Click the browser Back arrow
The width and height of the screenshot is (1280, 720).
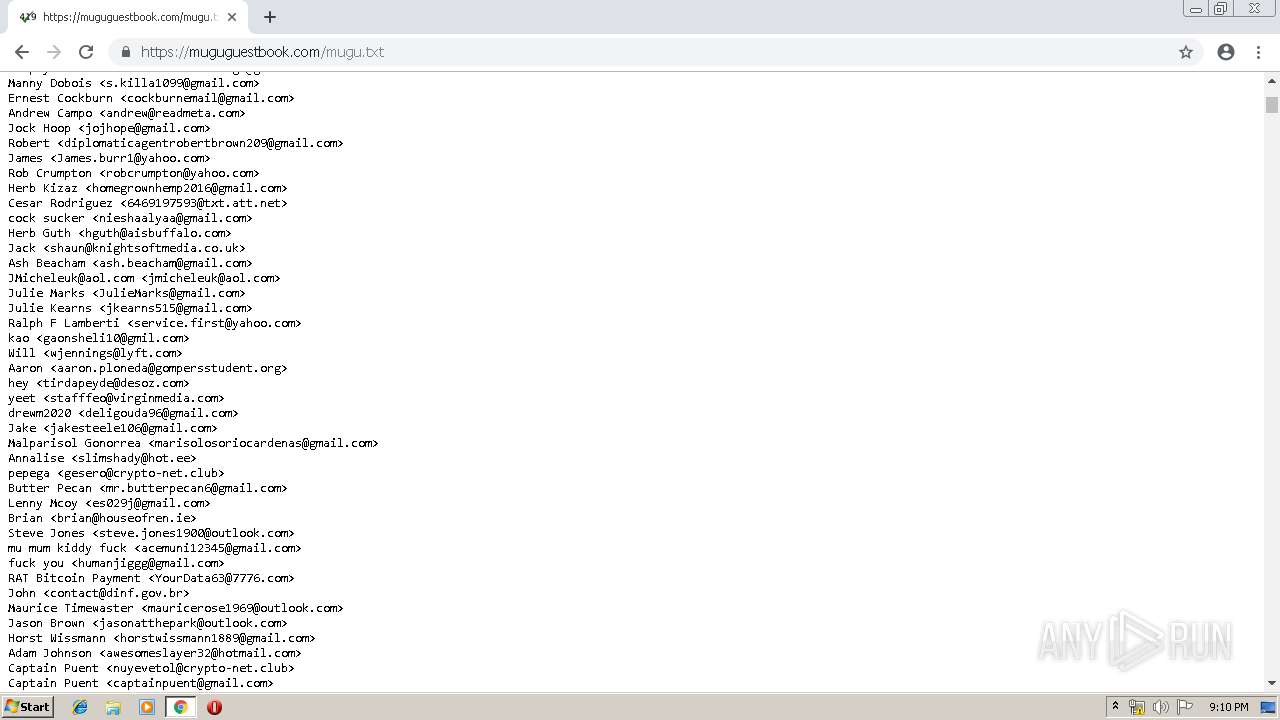22,52
